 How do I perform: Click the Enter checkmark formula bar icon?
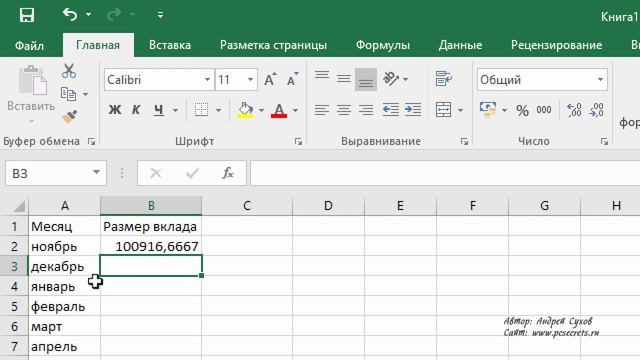point(192,173)
